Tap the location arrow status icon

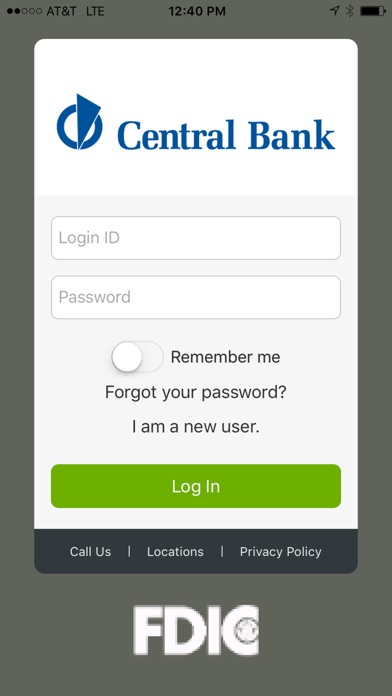click(335, 11)
